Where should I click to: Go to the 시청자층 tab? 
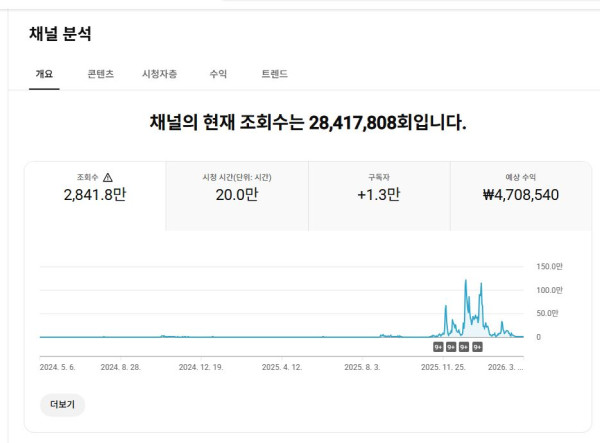(x=160, y=74)
